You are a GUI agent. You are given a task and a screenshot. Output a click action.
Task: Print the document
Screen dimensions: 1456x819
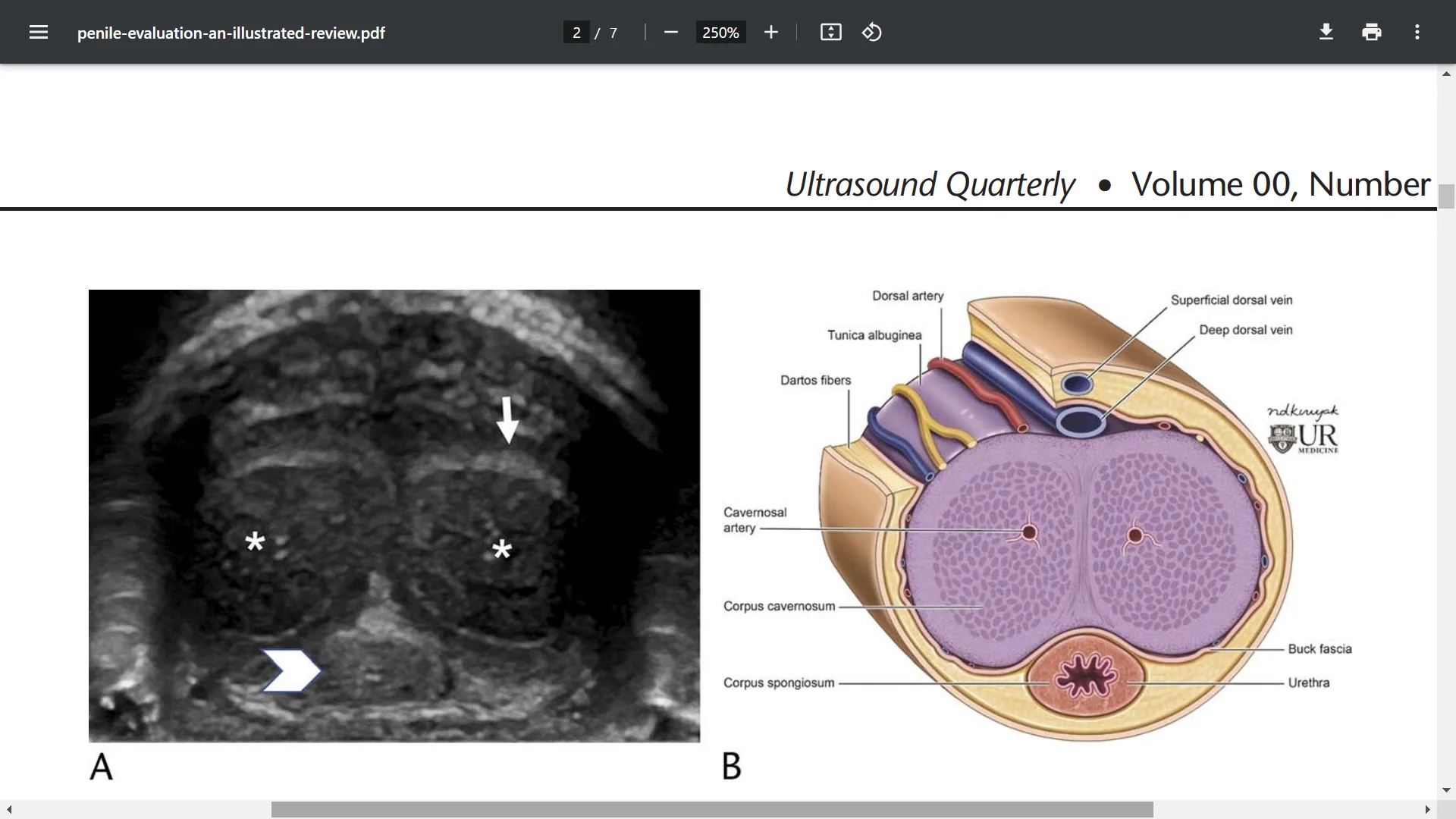tap(1372, 32)
